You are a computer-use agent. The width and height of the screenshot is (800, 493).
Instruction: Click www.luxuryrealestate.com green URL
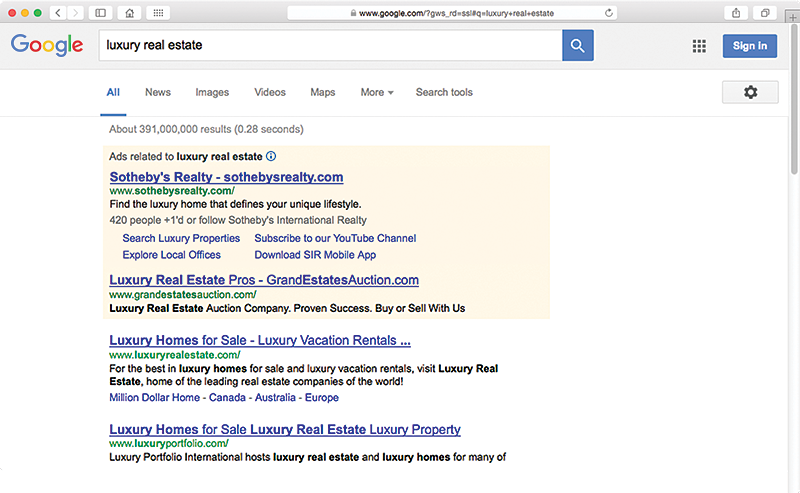[x=174, y=355]
